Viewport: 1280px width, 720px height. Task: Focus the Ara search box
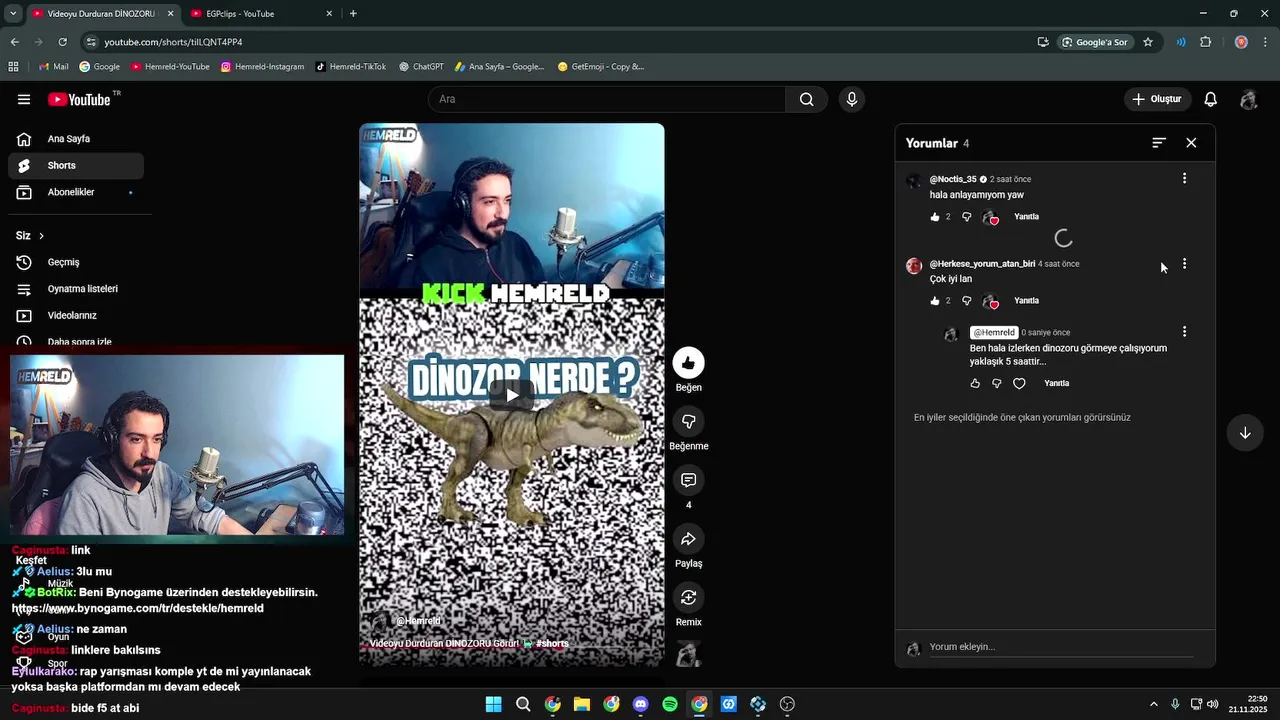pyautogui.click(x=607, y=99)
